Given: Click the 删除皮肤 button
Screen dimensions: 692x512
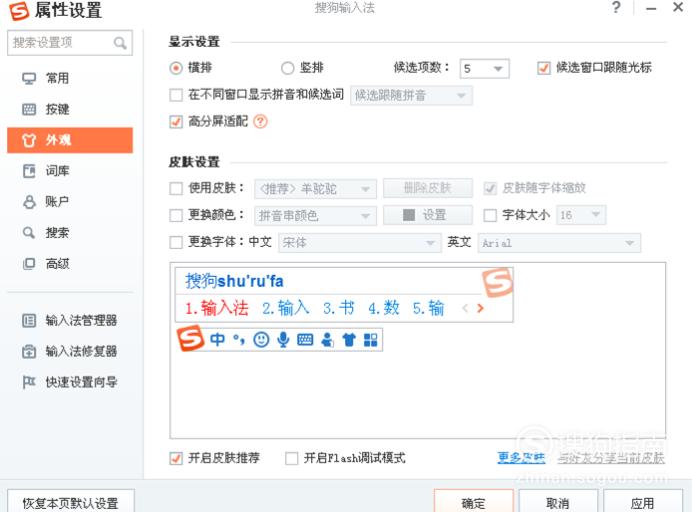Looking at the screenshot, I should pyautogui.click(x=428, y=188).
